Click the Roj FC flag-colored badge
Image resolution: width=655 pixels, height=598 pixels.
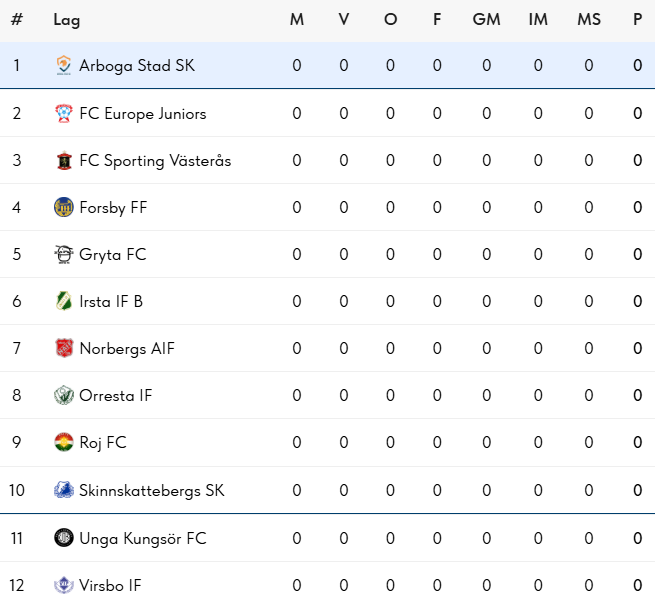(x=64, y=442)
